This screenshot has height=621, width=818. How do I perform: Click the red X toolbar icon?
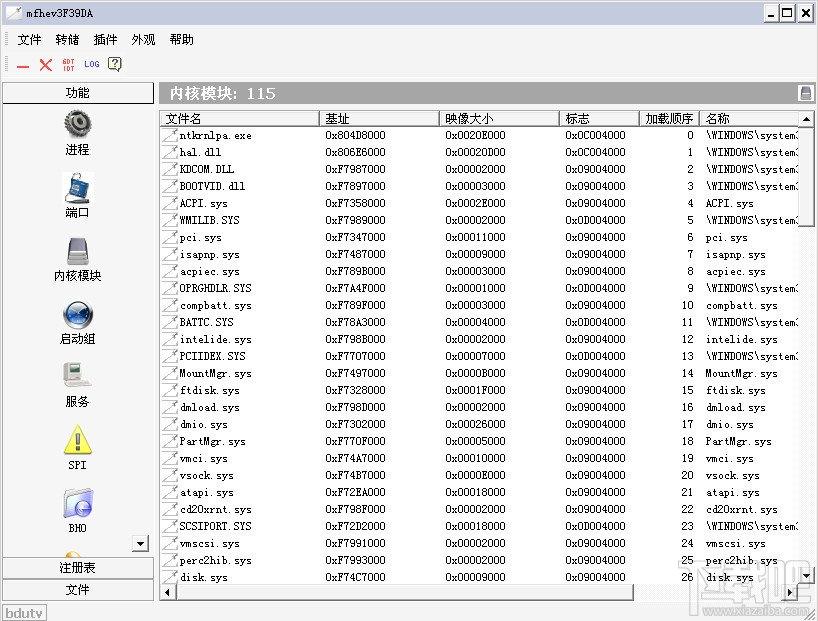43,63
